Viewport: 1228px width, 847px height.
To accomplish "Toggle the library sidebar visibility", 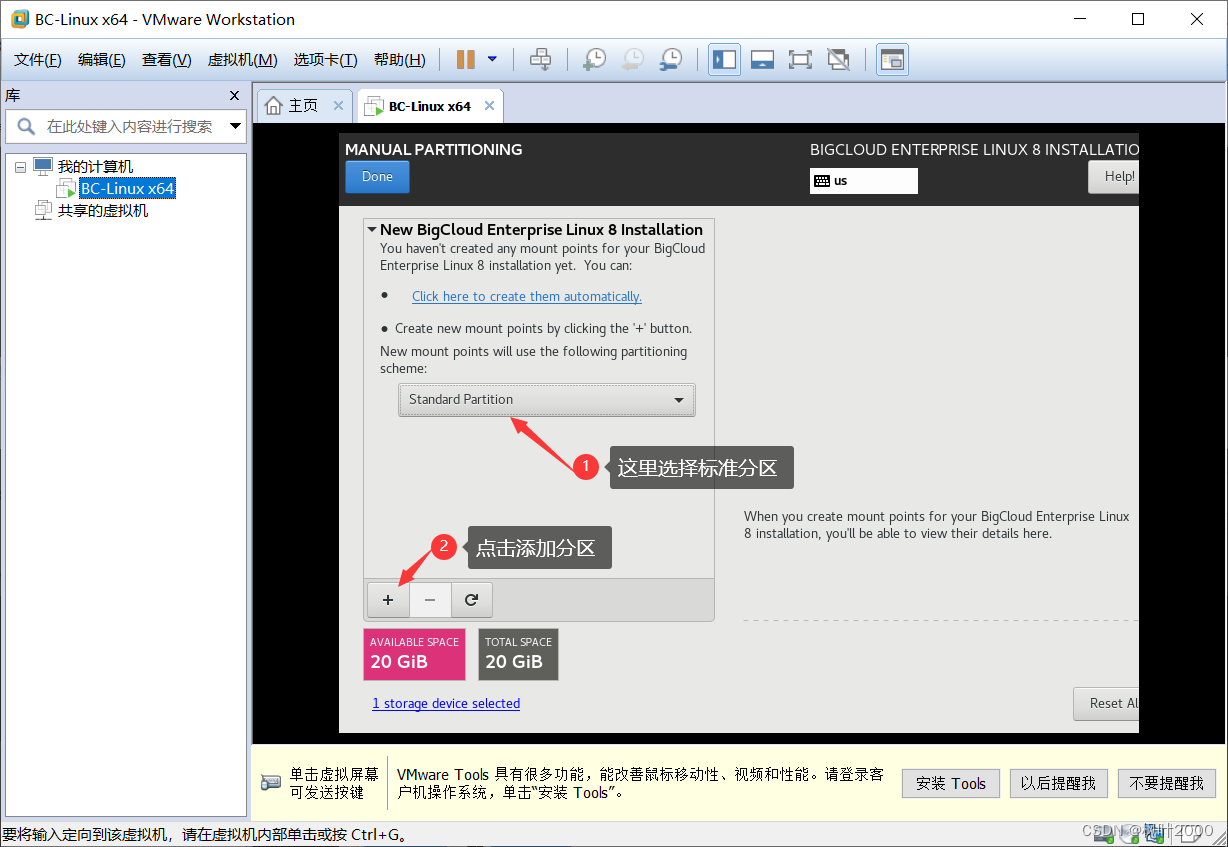I will pos(724,59).
